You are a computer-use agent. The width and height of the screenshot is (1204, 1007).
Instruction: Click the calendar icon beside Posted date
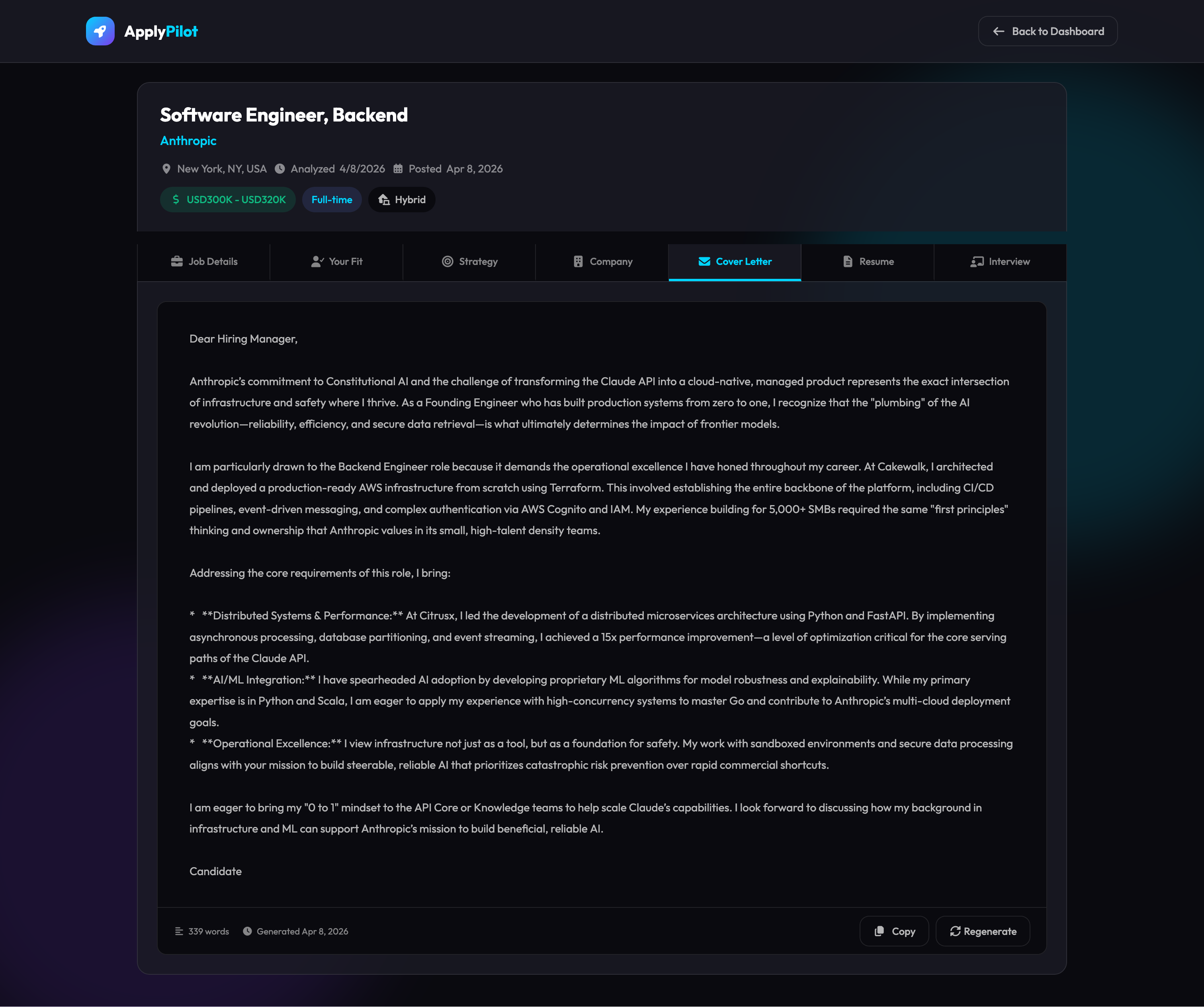(x=398, y=168)
